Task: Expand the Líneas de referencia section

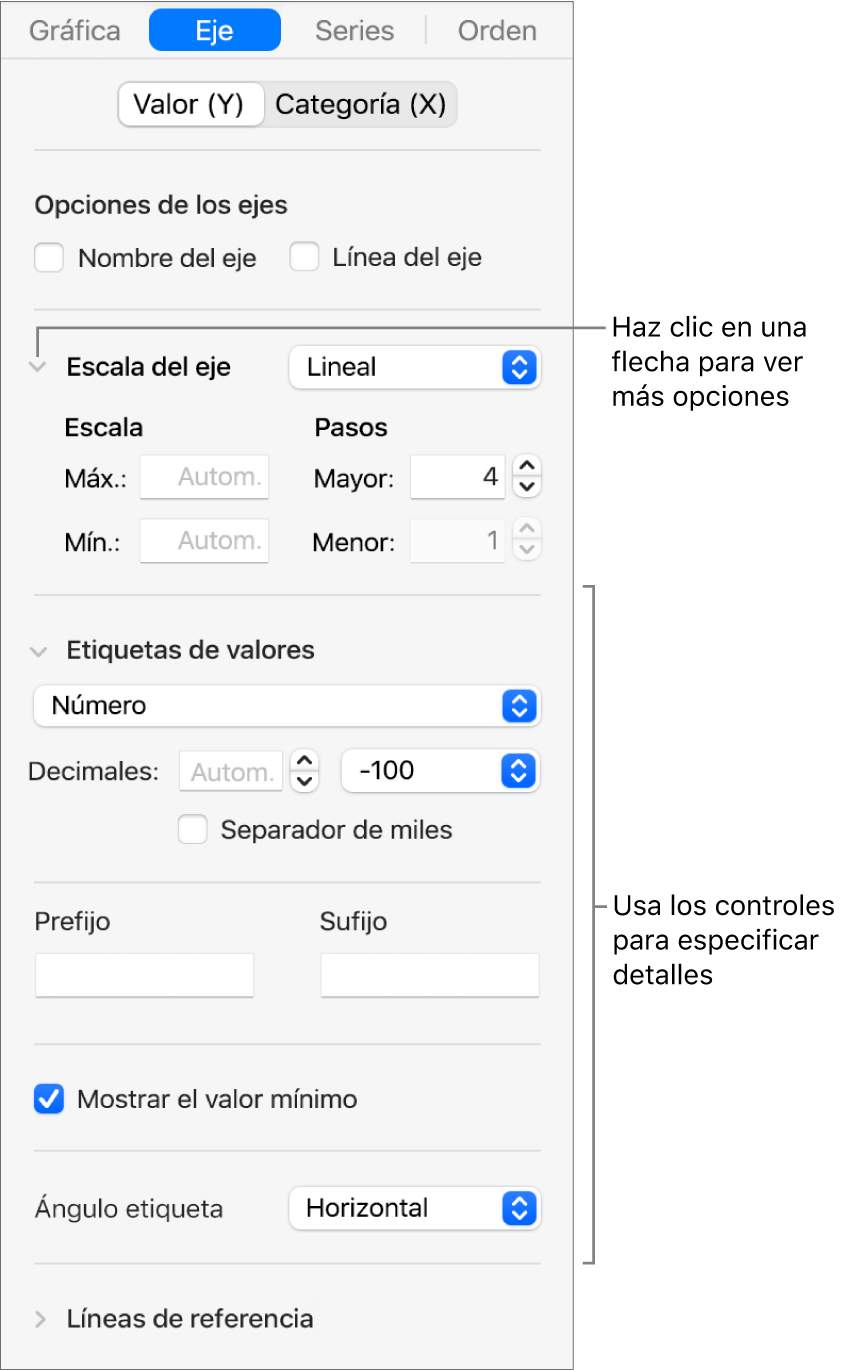Action: click(x=40, y=1319)
